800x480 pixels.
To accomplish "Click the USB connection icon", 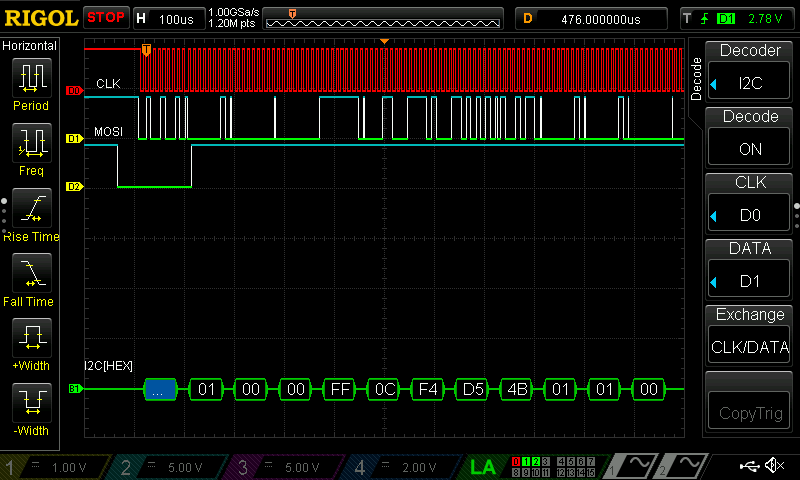I will click(750, 465).
